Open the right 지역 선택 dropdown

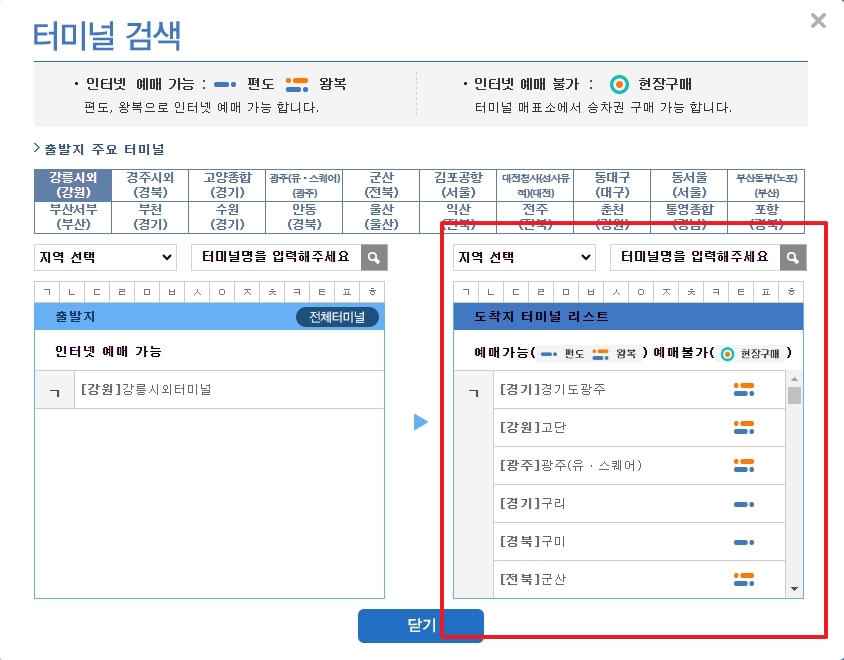click(524, 257)
